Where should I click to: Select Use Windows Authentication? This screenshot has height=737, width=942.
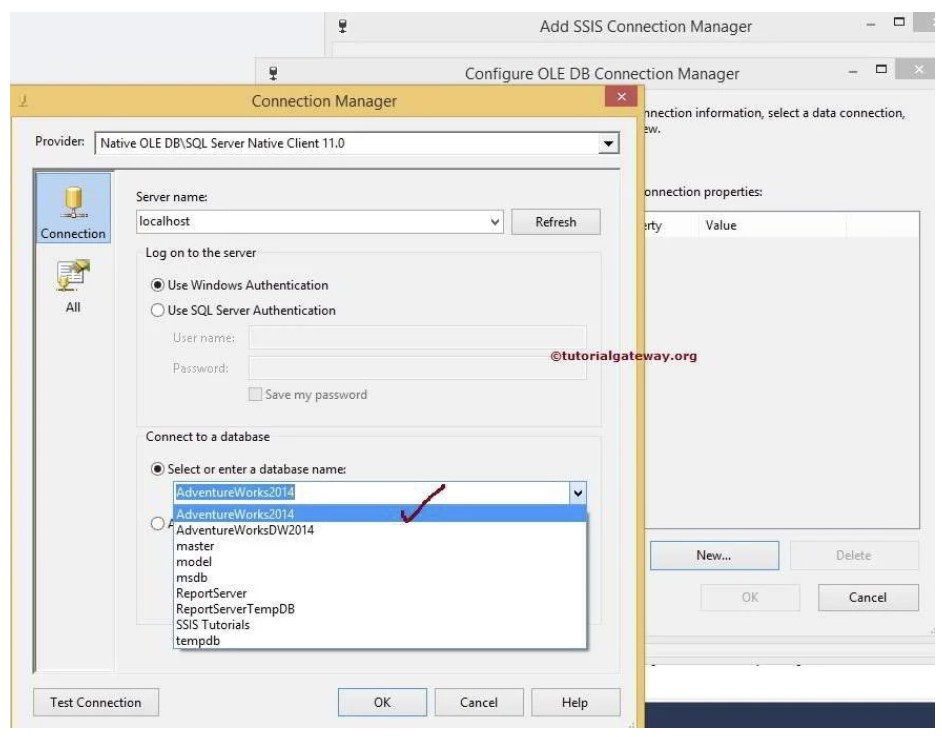point(157,285)
